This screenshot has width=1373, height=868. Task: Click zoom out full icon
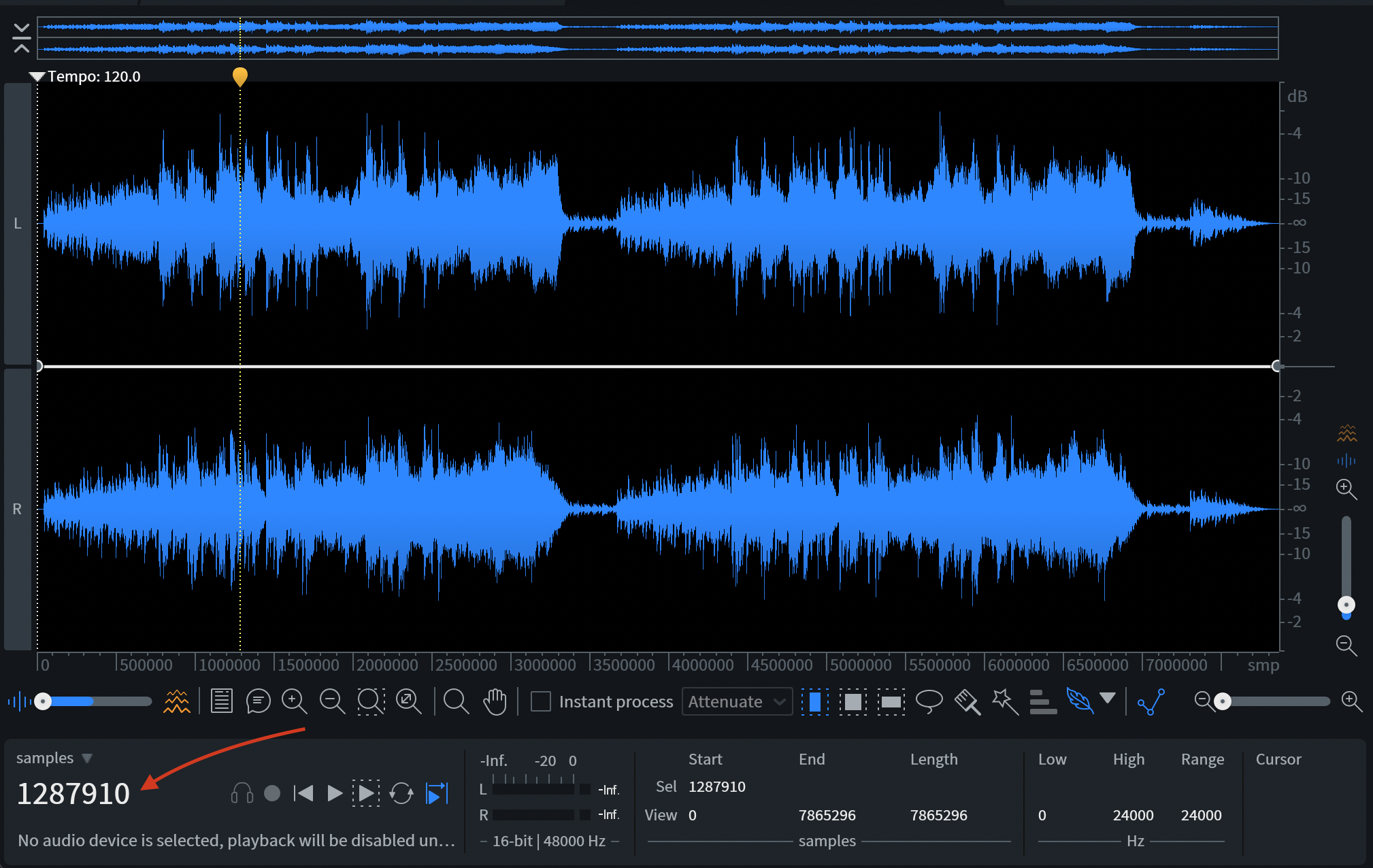(x=409, y=701)
